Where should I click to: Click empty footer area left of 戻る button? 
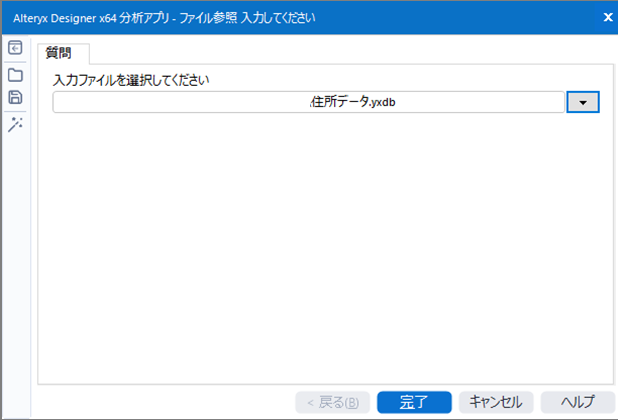(x=160, y=402)
